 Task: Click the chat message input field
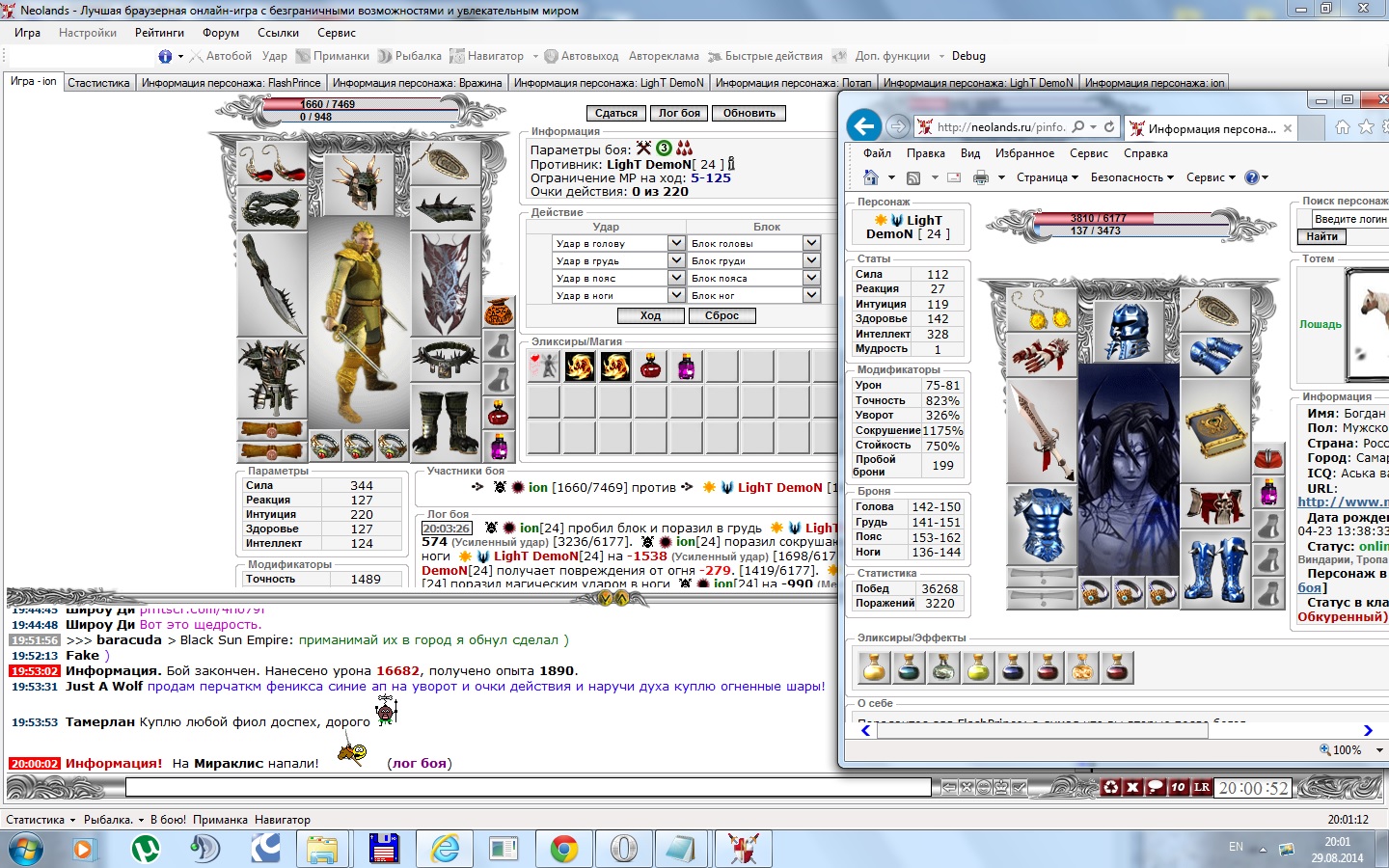click(528, 787)
